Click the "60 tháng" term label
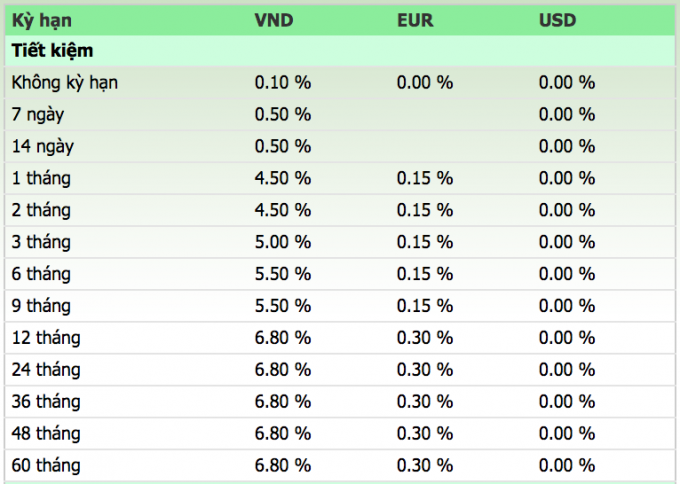Viewport: 680px width, 484px height. tap(46, 466)
